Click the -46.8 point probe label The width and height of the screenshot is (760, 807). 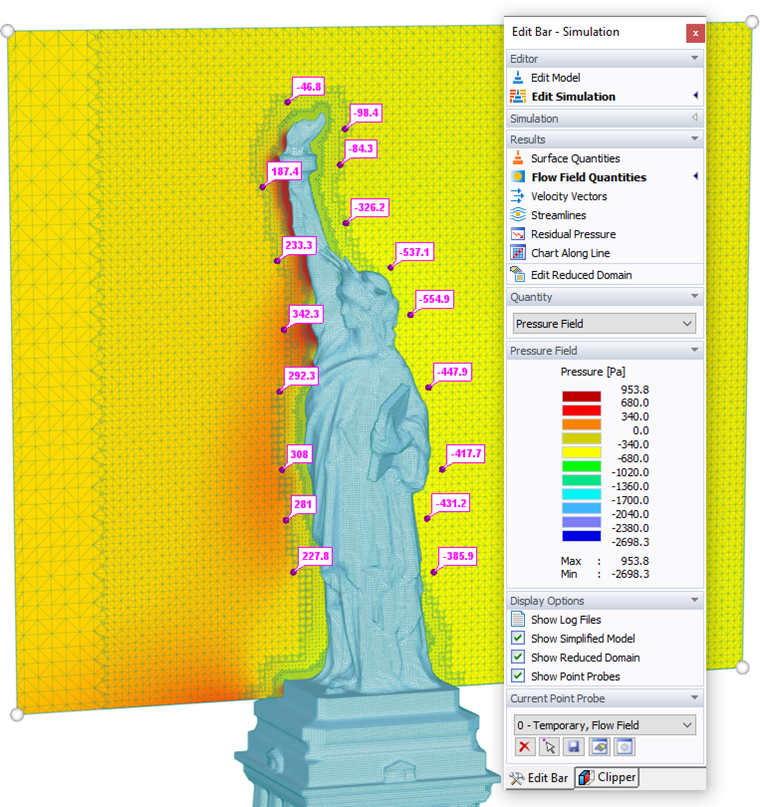309,86
